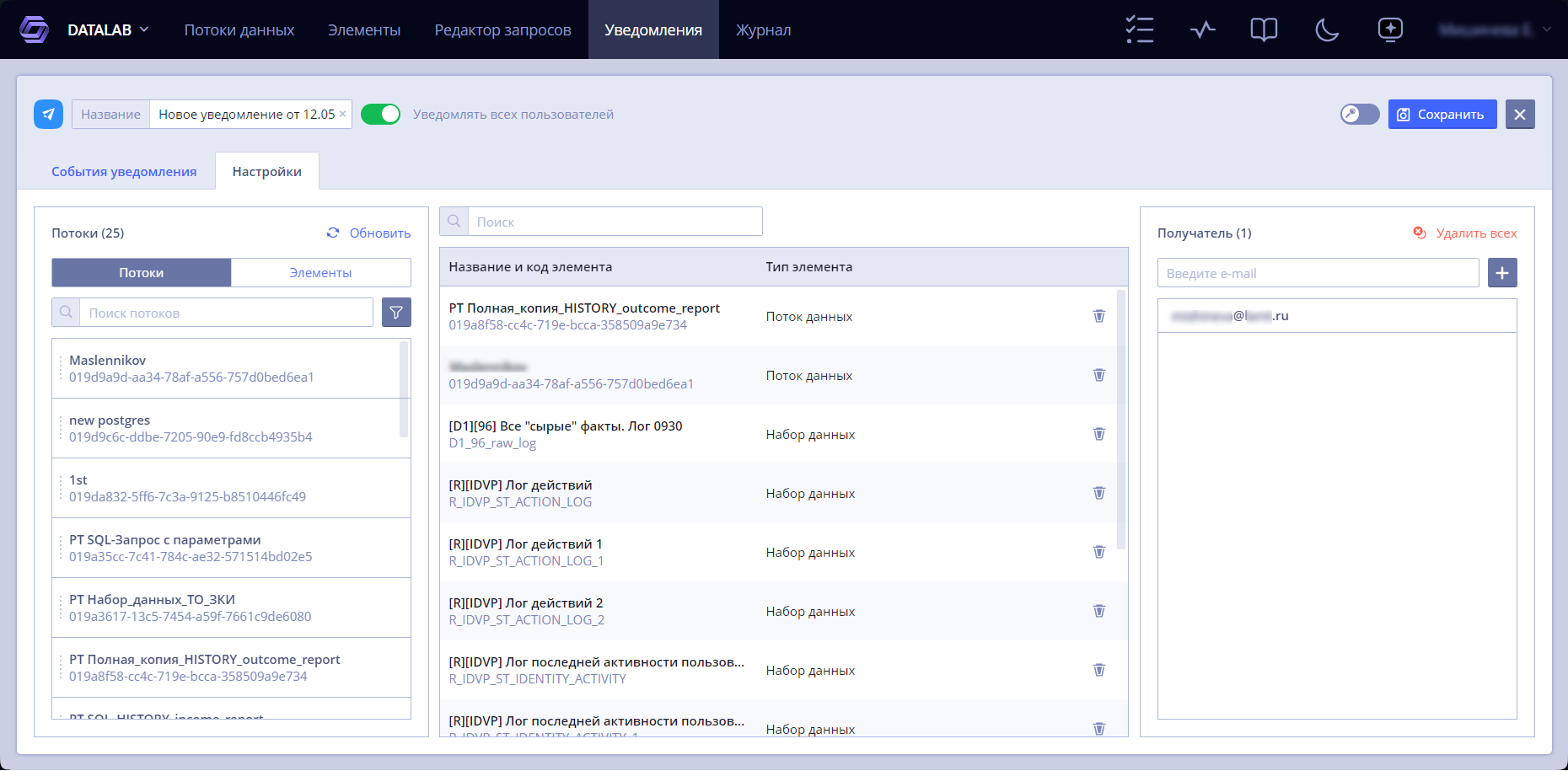Delete the D1_96_raw_log element with trash icon
Image resolution: width=1568 pixels, height=771 pixels.
click(1099, 434)
